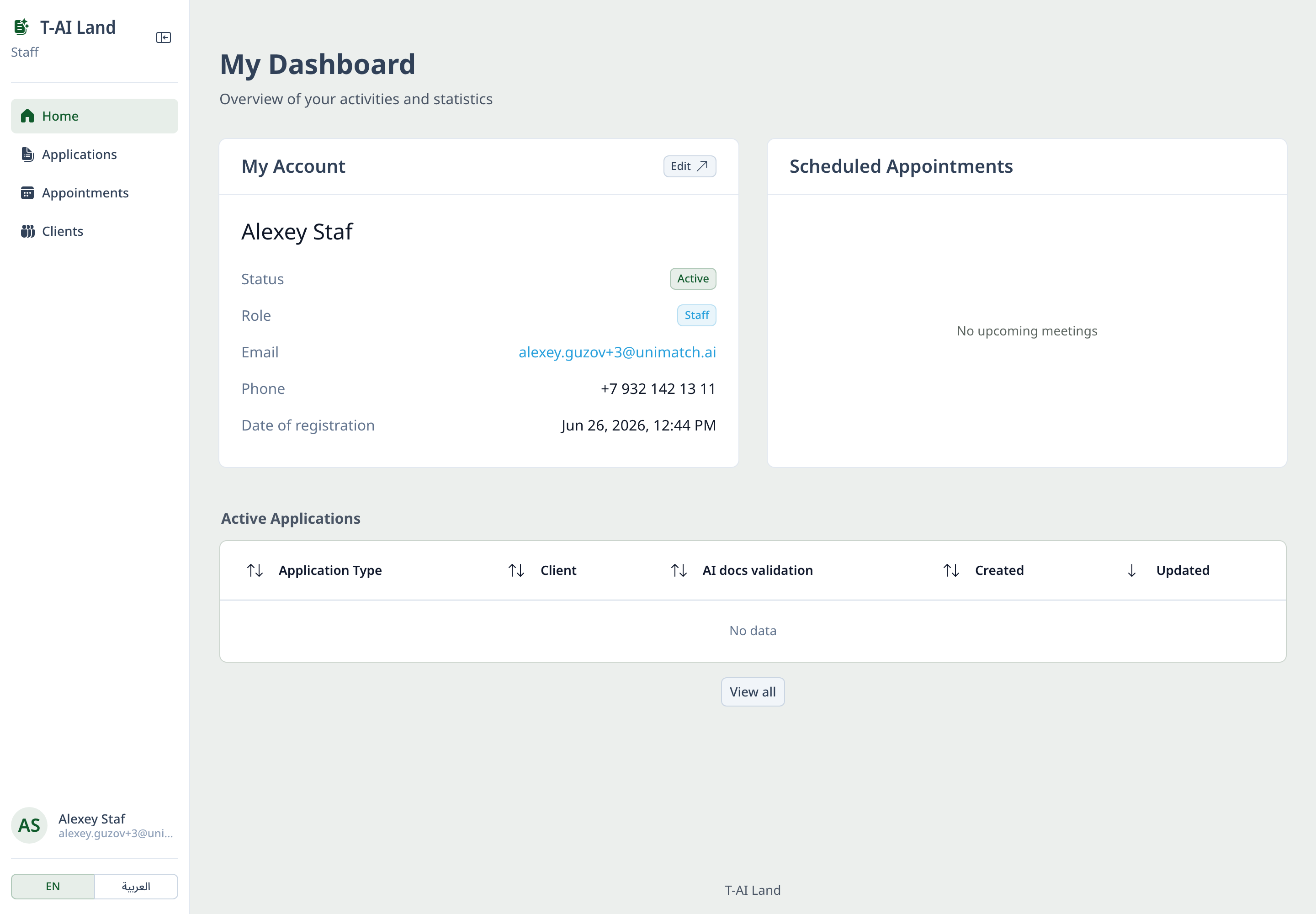Screen dimensions: 1316x914
Task: Click the T-AI Land logo icon
Action: coord(21,27)
